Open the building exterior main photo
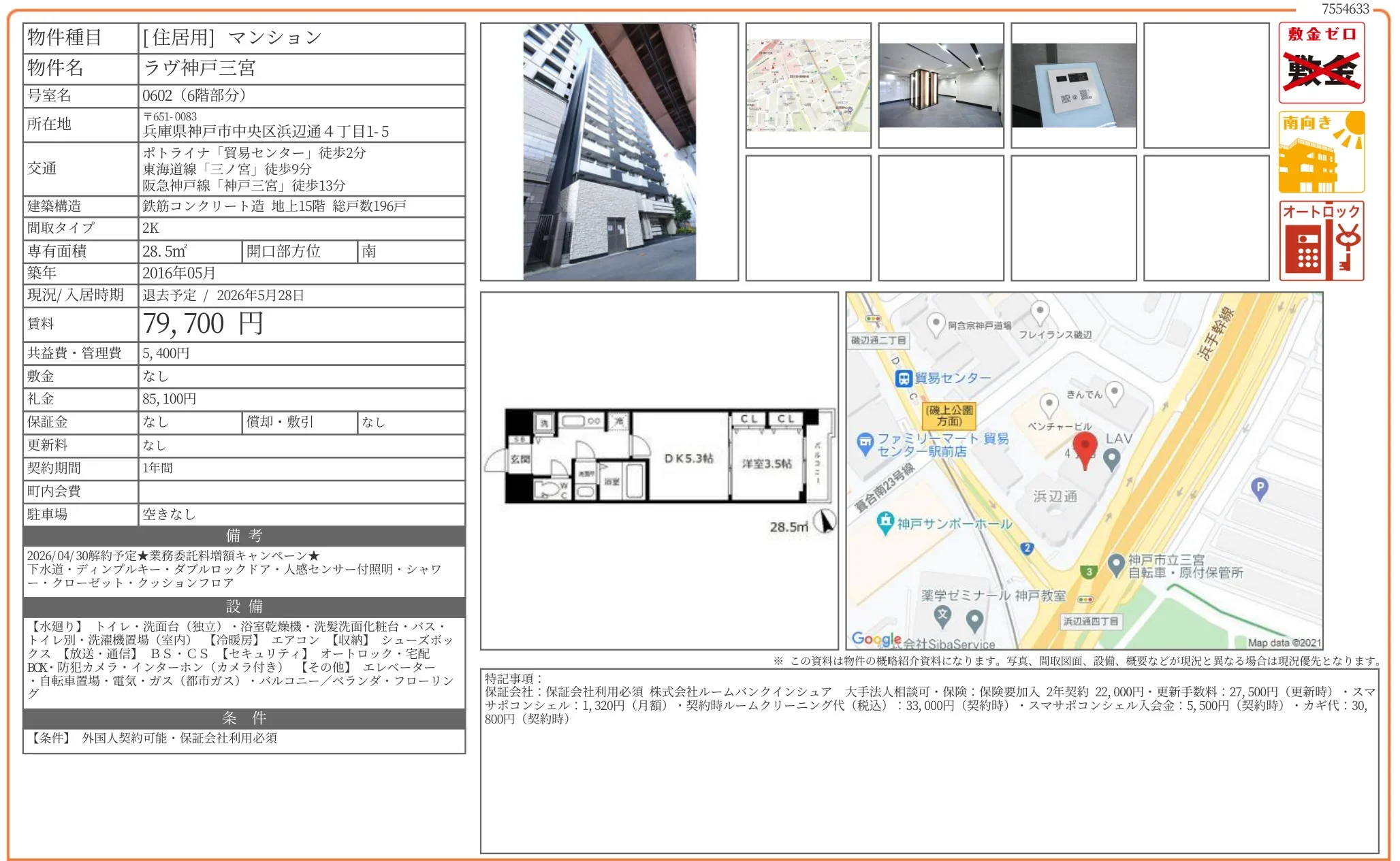The image size is (1400, 861). click(609, 152)
